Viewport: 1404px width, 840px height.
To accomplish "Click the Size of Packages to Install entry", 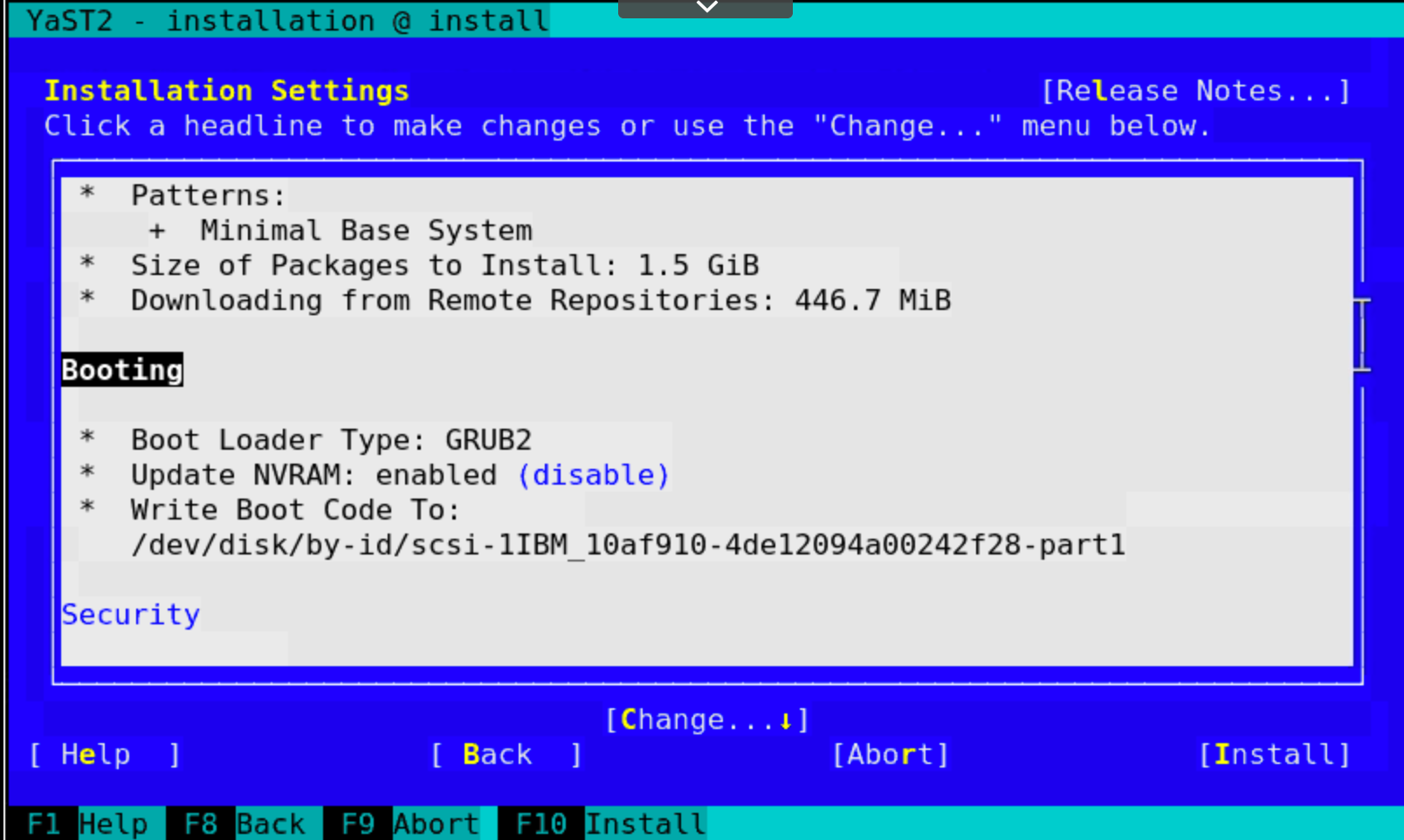I will click(x=445, y=265).
